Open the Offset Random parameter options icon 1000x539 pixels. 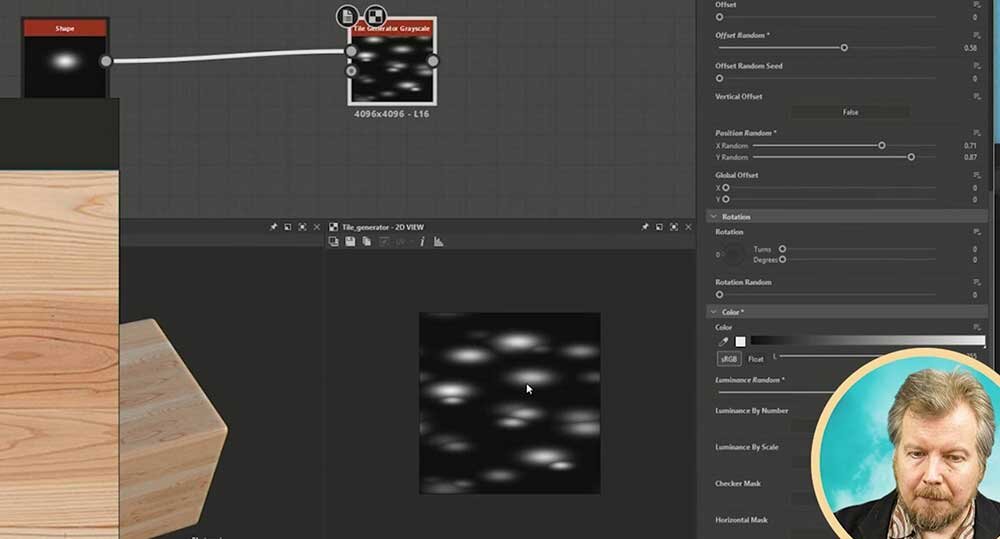tap(976, 36)
